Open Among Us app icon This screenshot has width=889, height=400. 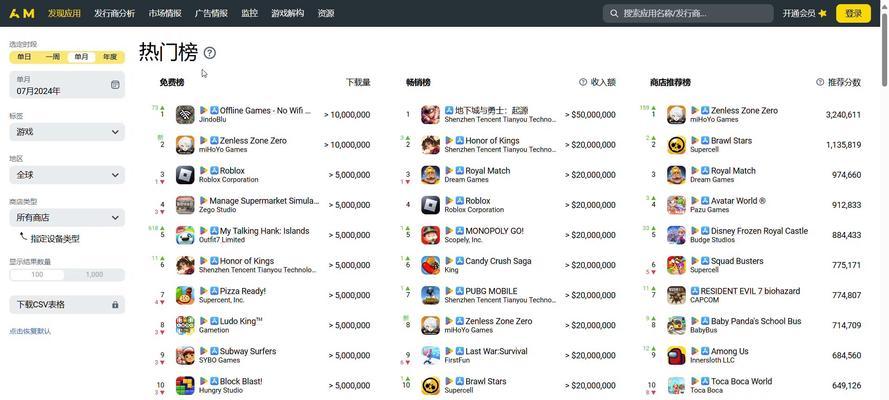[x=676, y=355]
